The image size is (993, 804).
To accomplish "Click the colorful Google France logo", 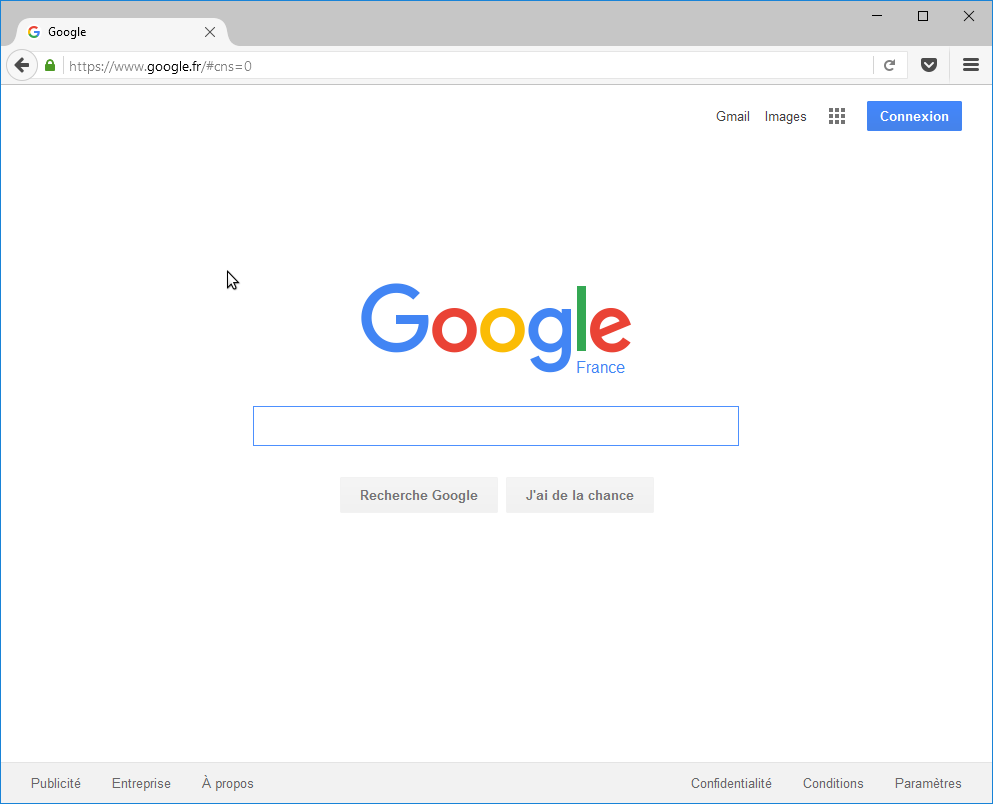I will (x=496, y=329).
